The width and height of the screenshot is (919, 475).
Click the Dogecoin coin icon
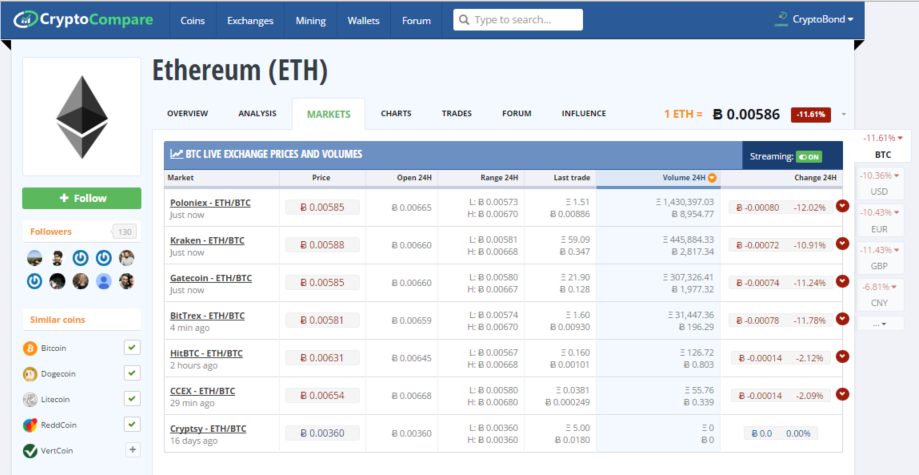tap(30, 374)
